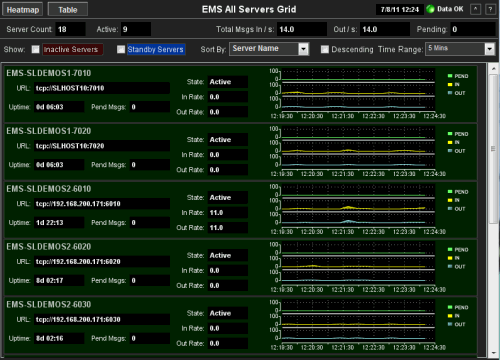This screenshot has width=500, height=360.
Task: Click the State Active field of EMS-SLDEMOS2-6030
Action: [x=228, y=313]
